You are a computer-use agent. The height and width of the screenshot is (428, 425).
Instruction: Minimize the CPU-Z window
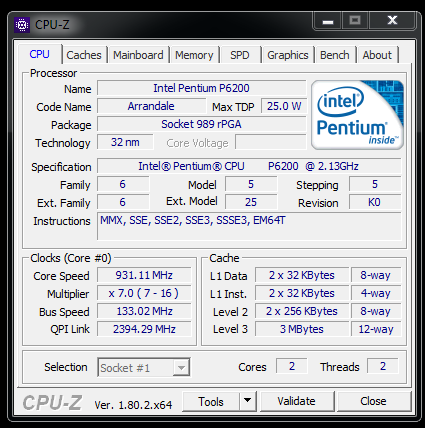coord(328,21)
